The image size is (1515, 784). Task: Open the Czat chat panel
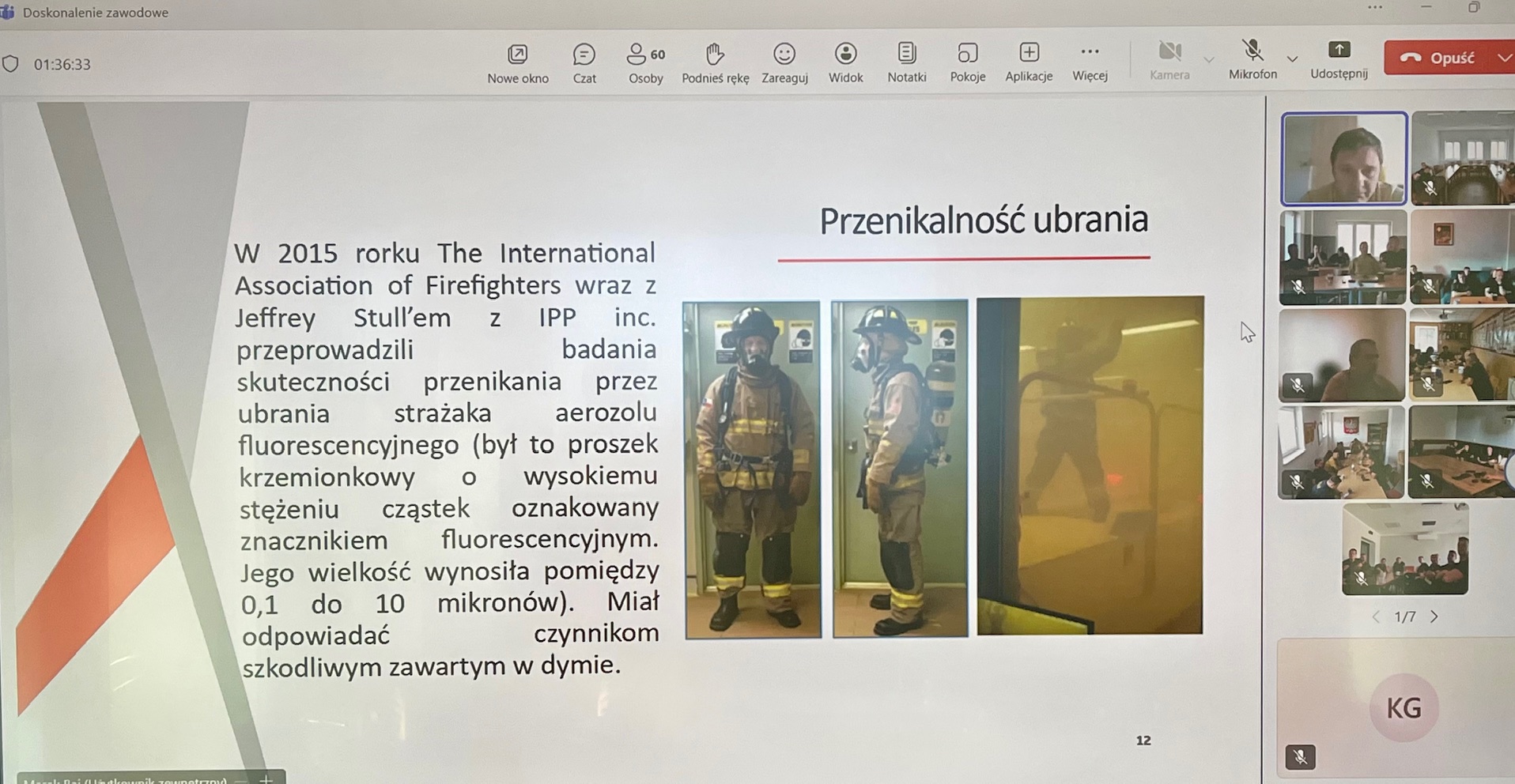(584, 62)
